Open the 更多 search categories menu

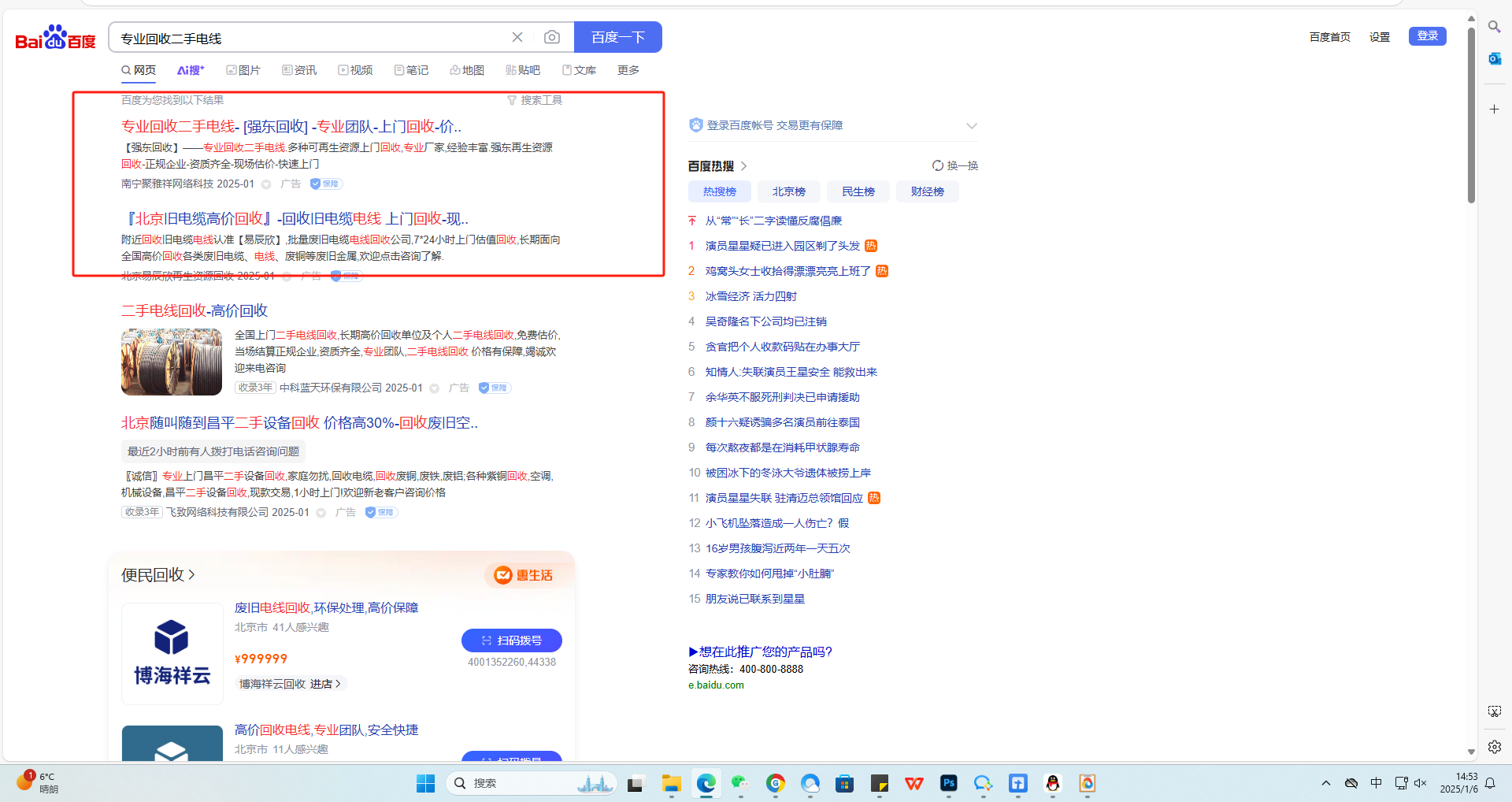click(628, 70)
